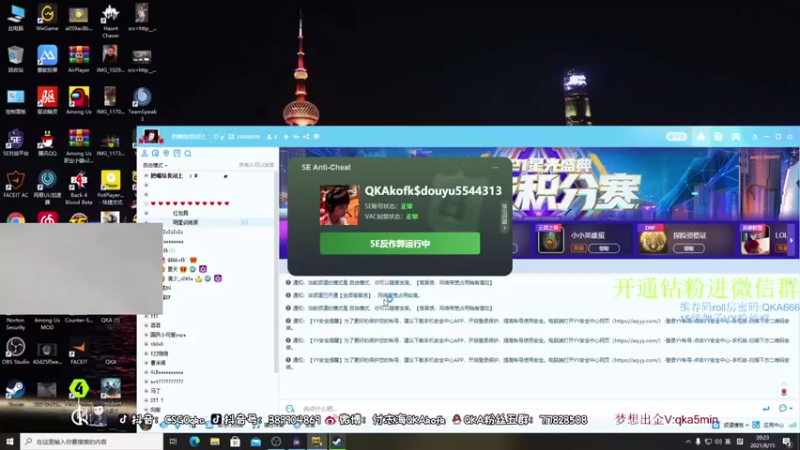Click the clock in the system tray
800x450 pixels.
(x=763, y=441)
